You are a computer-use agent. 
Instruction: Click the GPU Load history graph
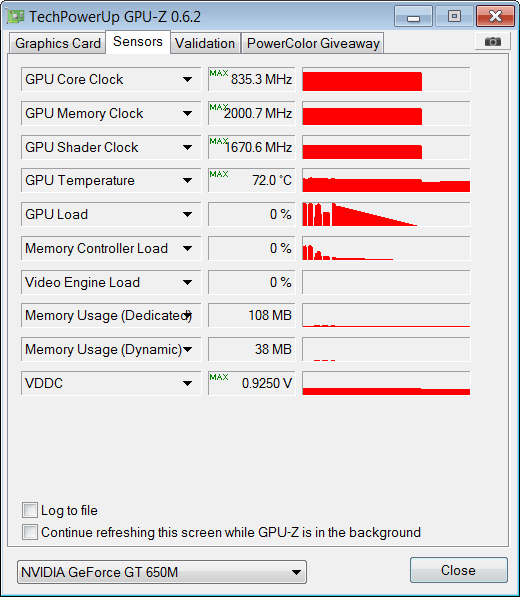click(x=386, y=214)
